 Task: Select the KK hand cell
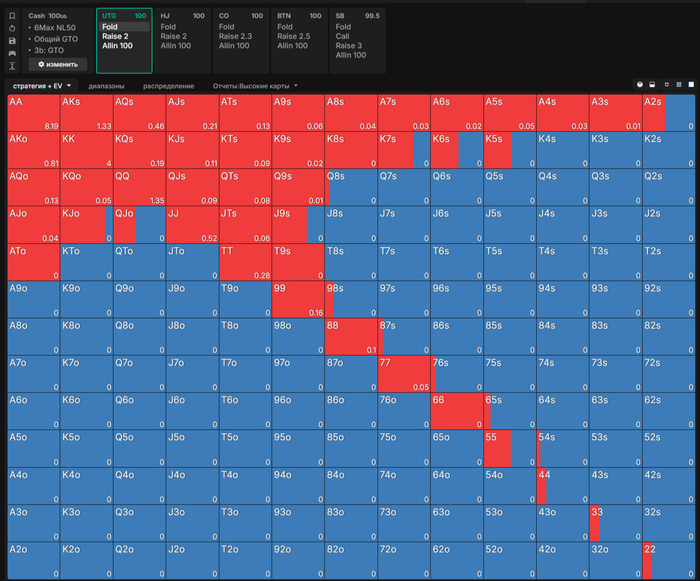[87, 150]
